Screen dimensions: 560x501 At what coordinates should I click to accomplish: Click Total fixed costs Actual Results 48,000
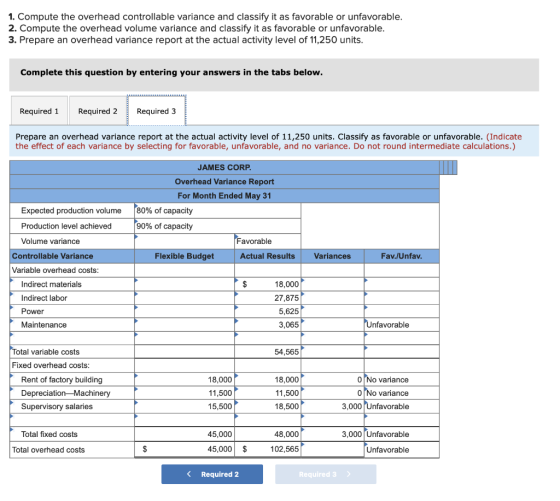268,434
